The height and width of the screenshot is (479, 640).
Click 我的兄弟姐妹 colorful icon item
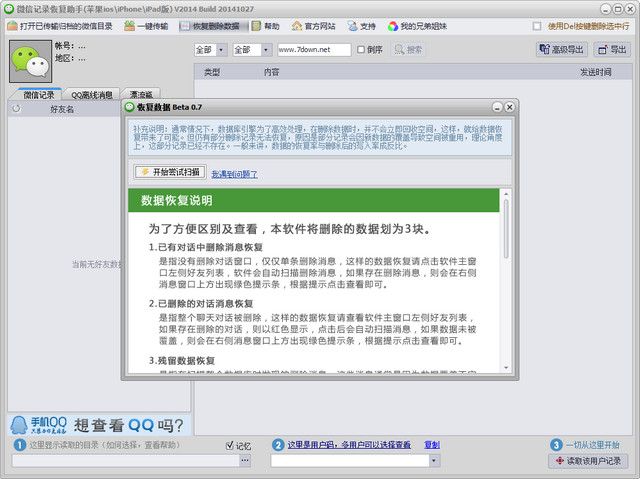(417, 26)
